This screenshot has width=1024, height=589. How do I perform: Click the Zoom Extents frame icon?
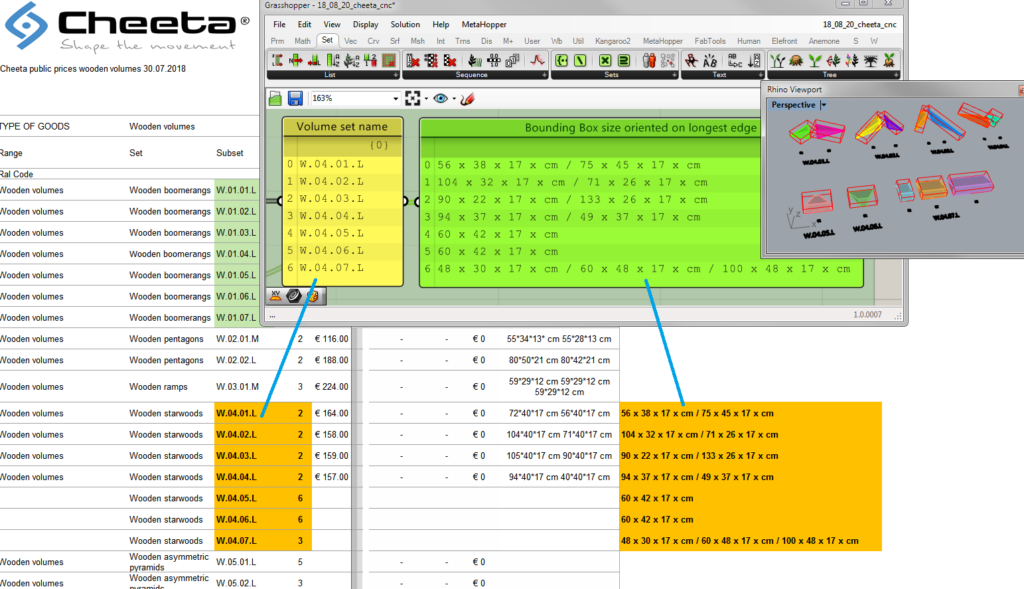[413, 99]
